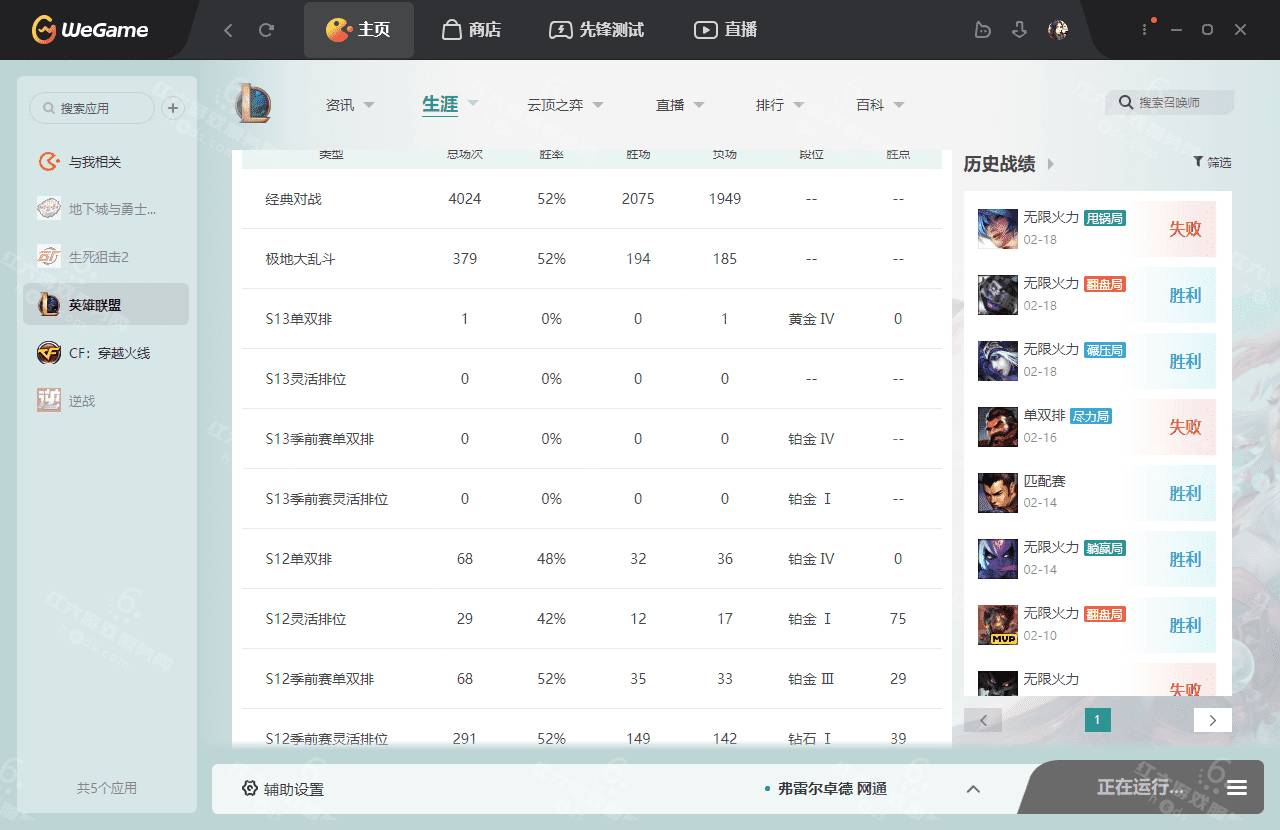Open the three-dot more menu
The image size is (1280, 830).
[1145, 30]
